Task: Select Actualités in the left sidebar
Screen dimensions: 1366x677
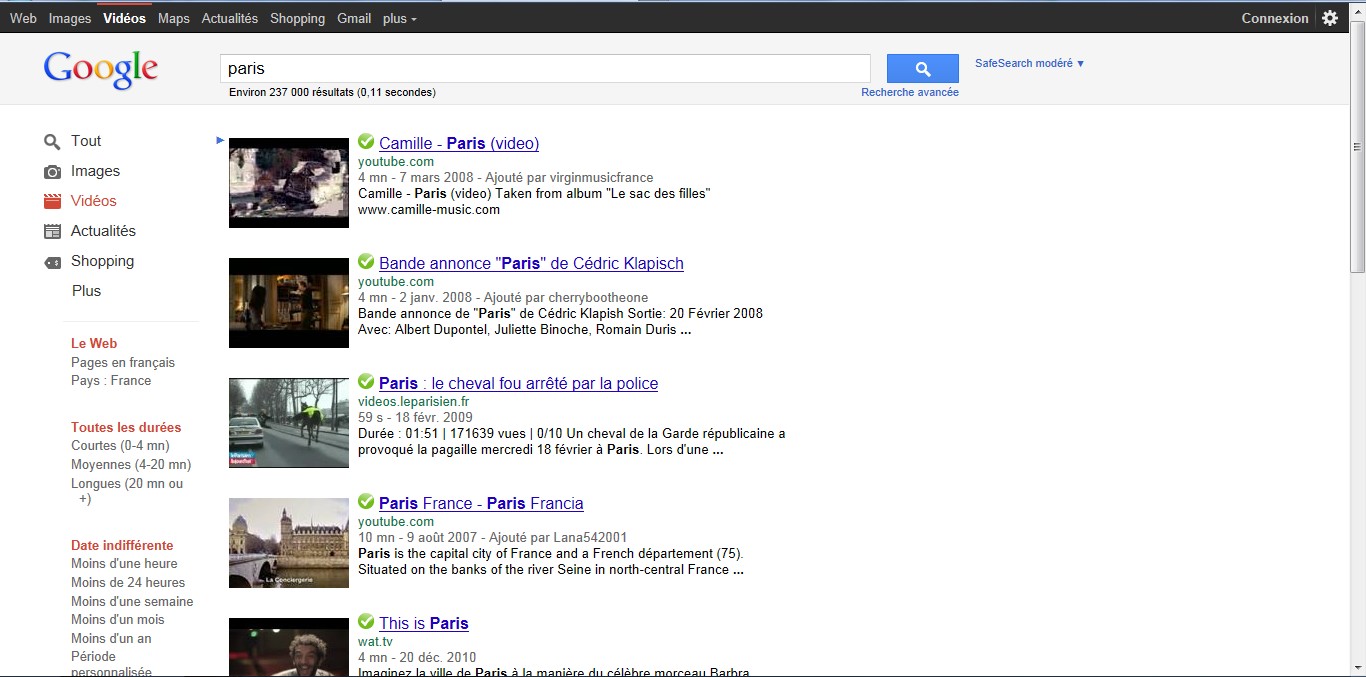Action: click(x=103, y=231)
